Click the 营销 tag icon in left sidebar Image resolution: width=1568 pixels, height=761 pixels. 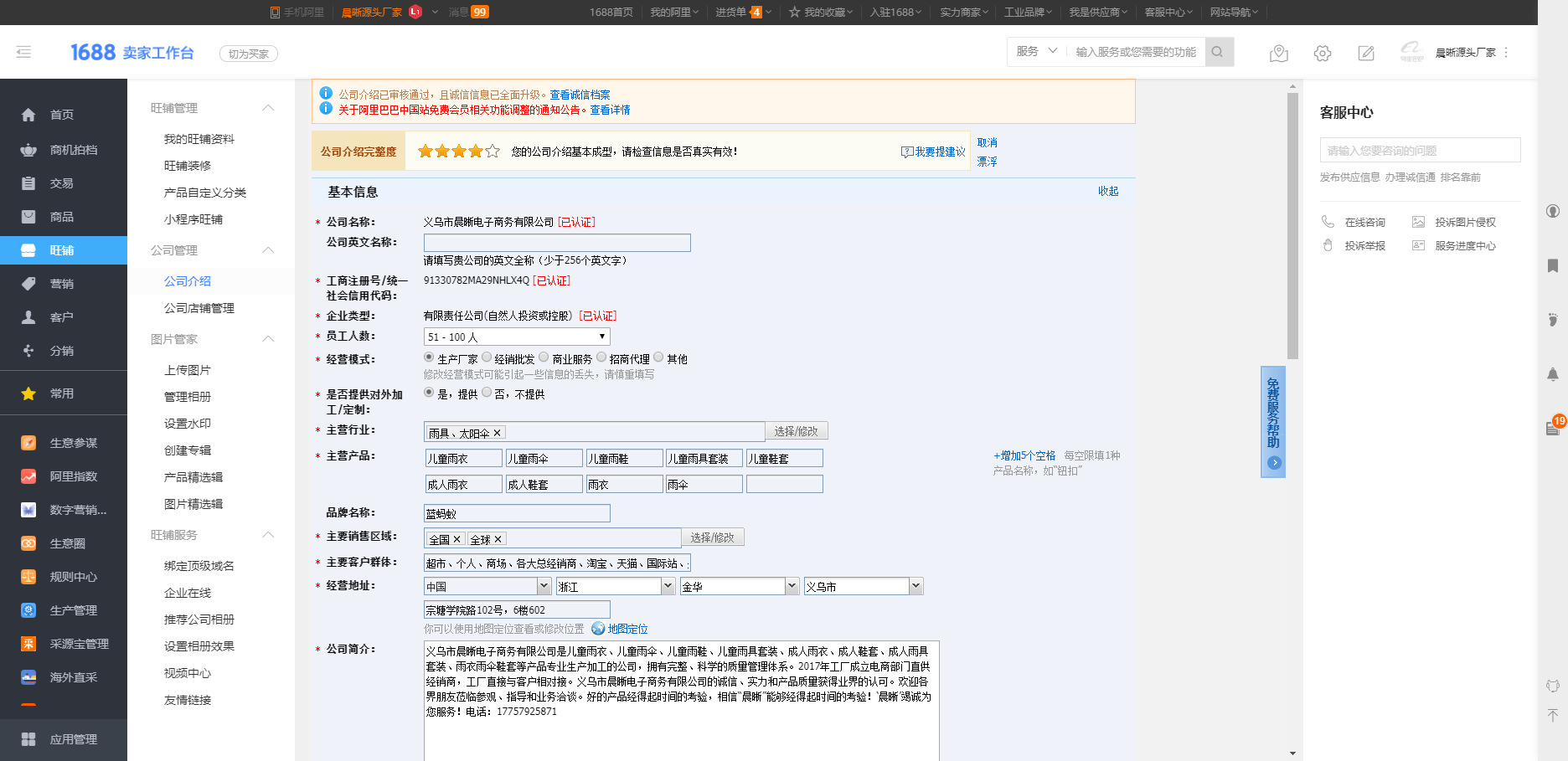pos(28,284)
